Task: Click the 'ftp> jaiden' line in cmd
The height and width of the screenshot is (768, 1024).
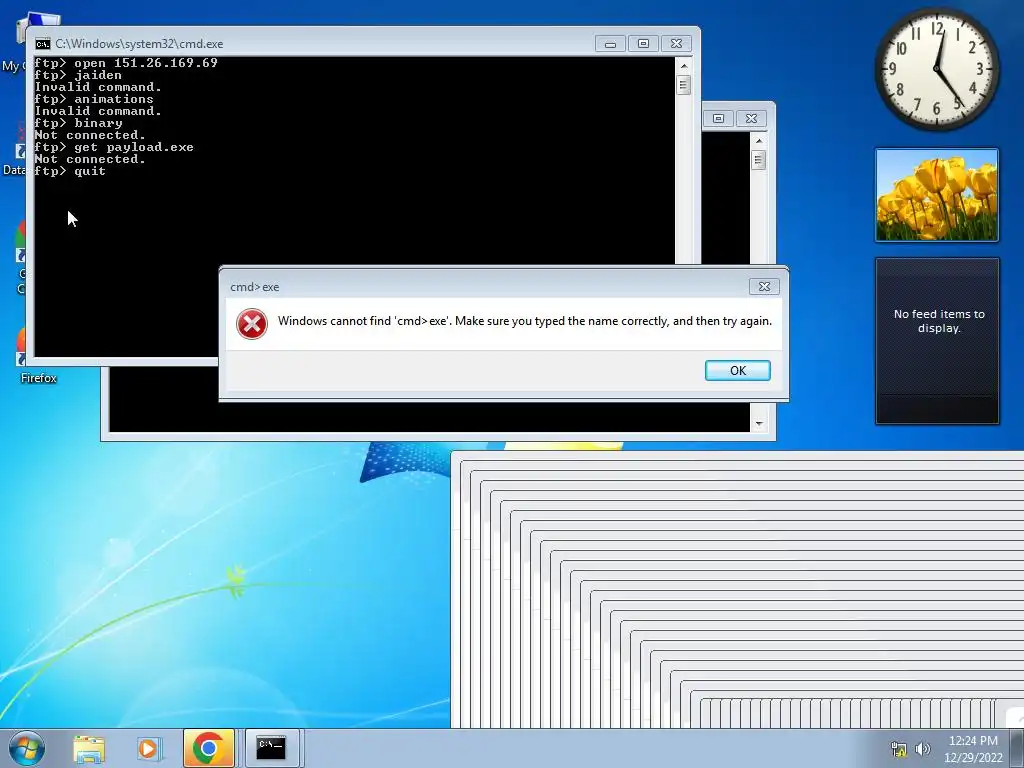Action: [x=78, y=75]
